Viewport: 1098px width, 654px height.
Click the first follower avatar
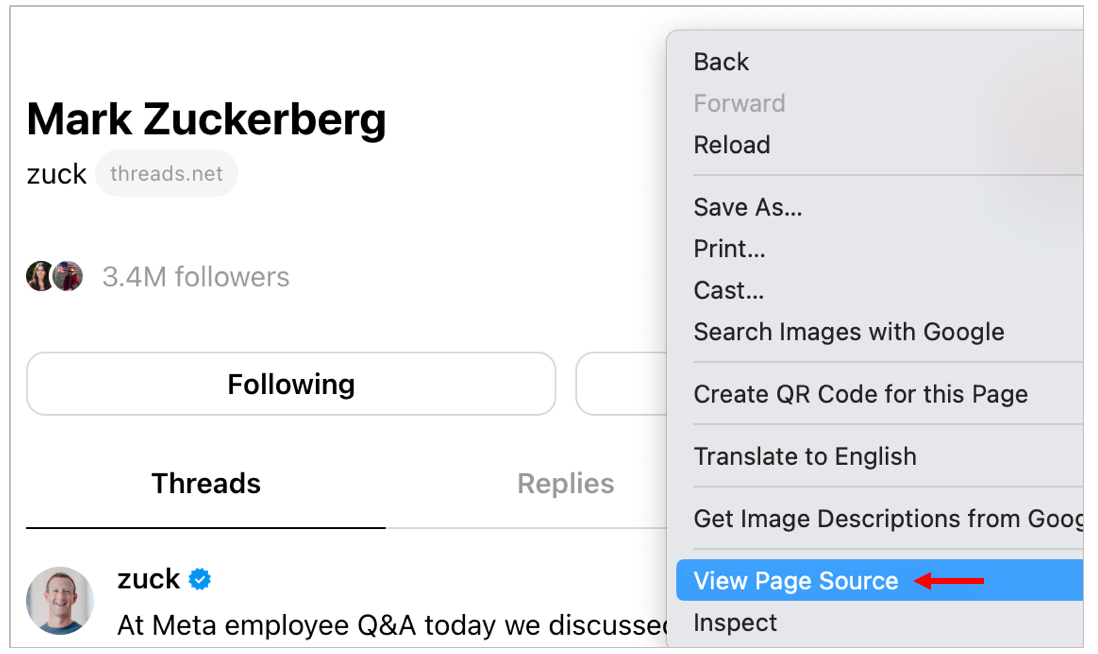(x=40, y=276)
